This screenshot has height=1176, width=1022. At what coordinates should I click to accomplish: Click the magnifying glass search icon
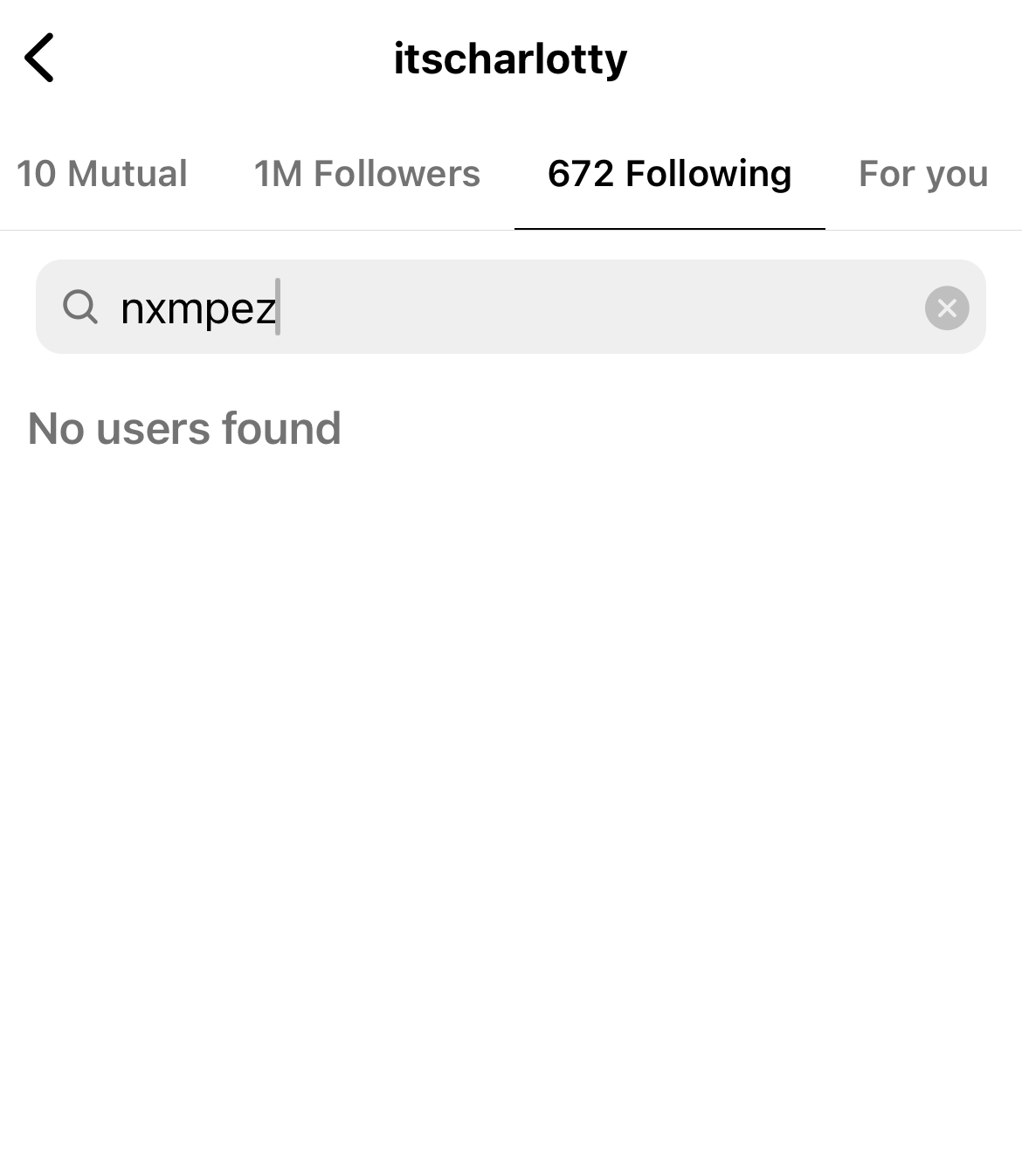pos(80,307)
